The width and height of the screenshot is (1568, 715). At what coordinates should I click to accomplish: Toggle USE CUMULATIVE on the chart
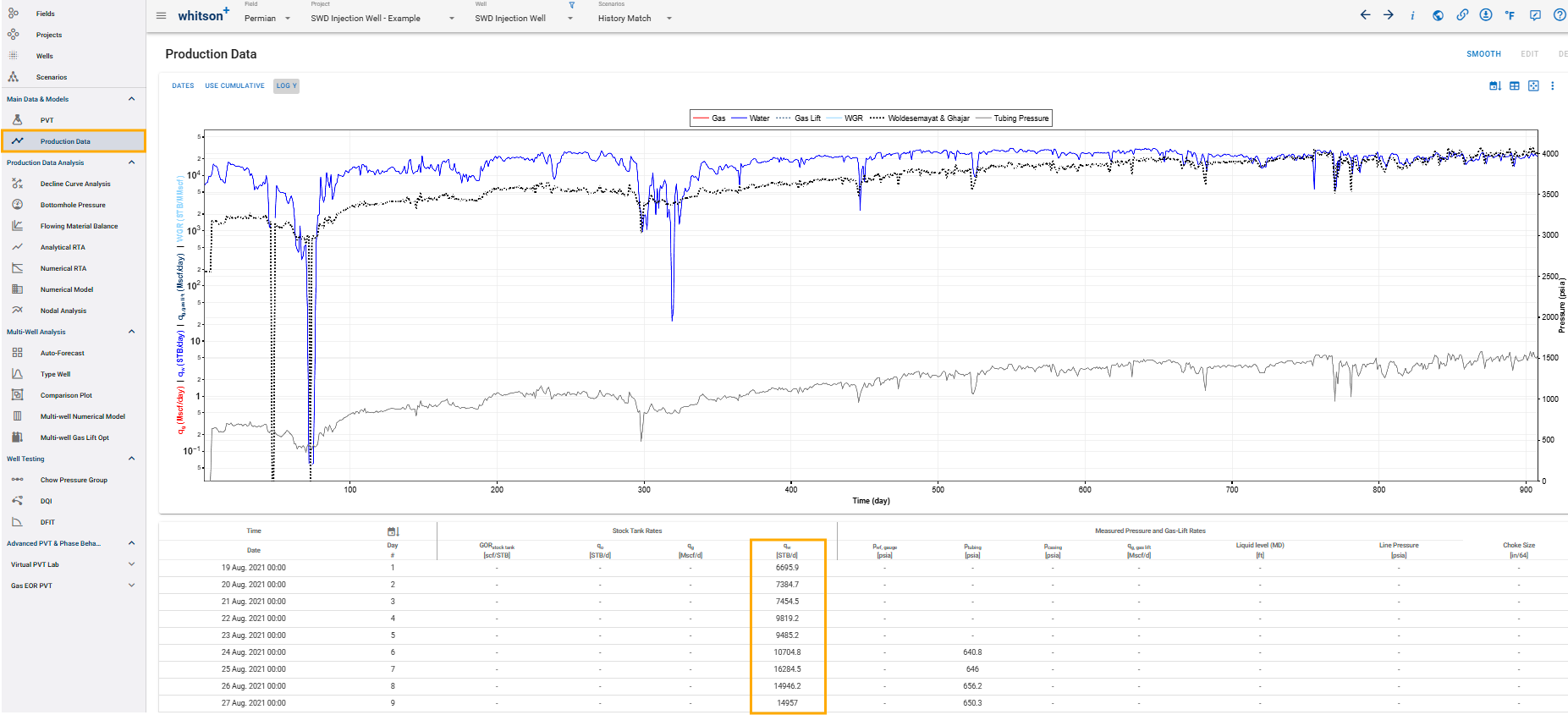pyautogui.click(x=234, y=85)
